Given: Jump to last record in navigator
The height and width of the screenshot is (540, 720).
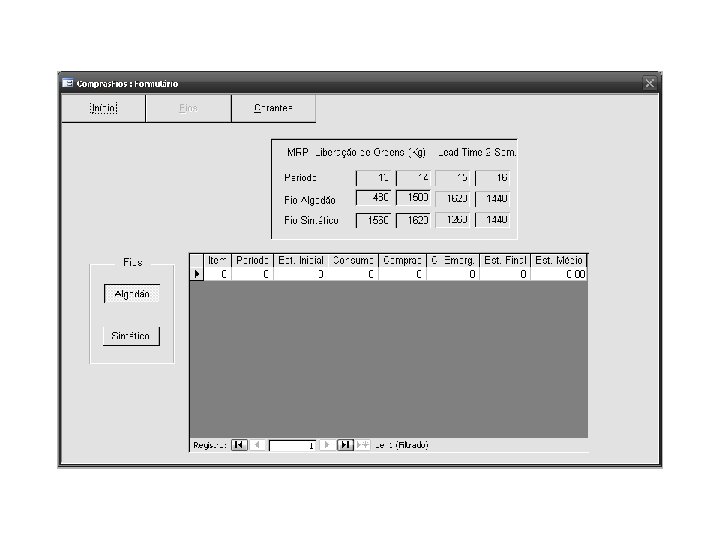Looking at the screenshot, I should pos(345,444).
